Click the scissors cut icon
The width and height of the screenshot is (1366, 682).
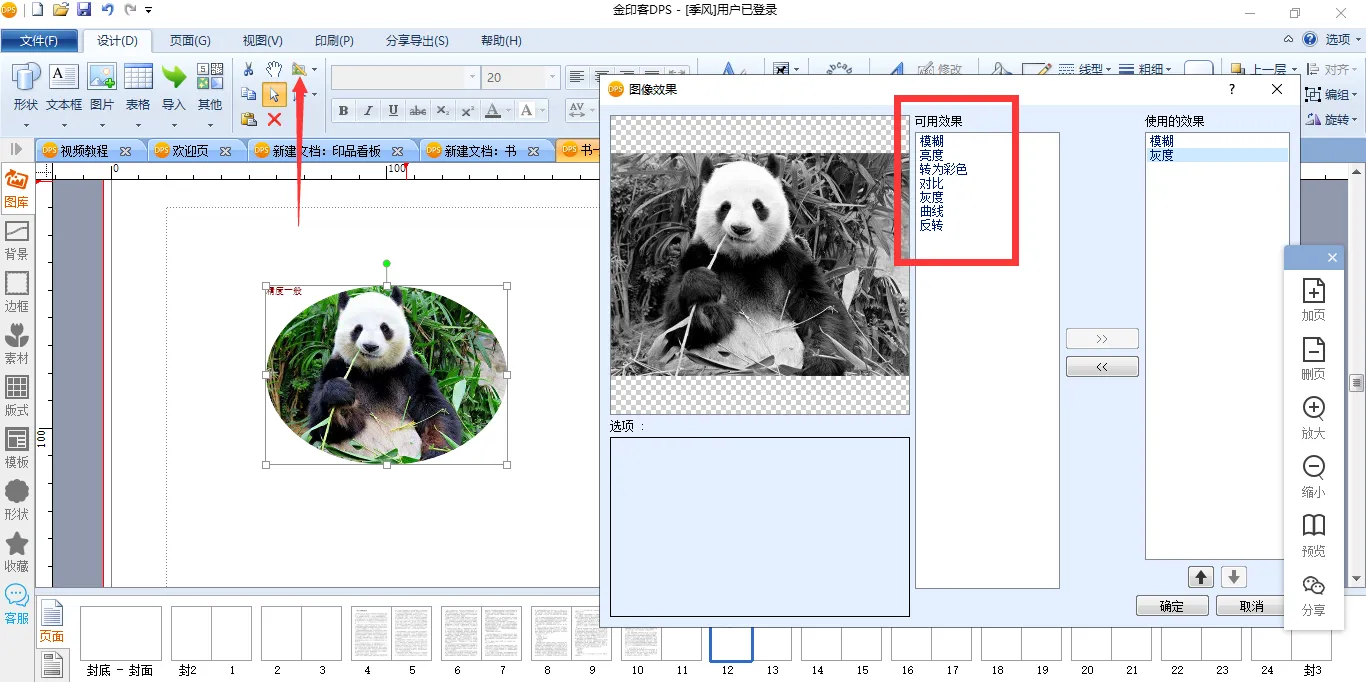coord(249,69)
